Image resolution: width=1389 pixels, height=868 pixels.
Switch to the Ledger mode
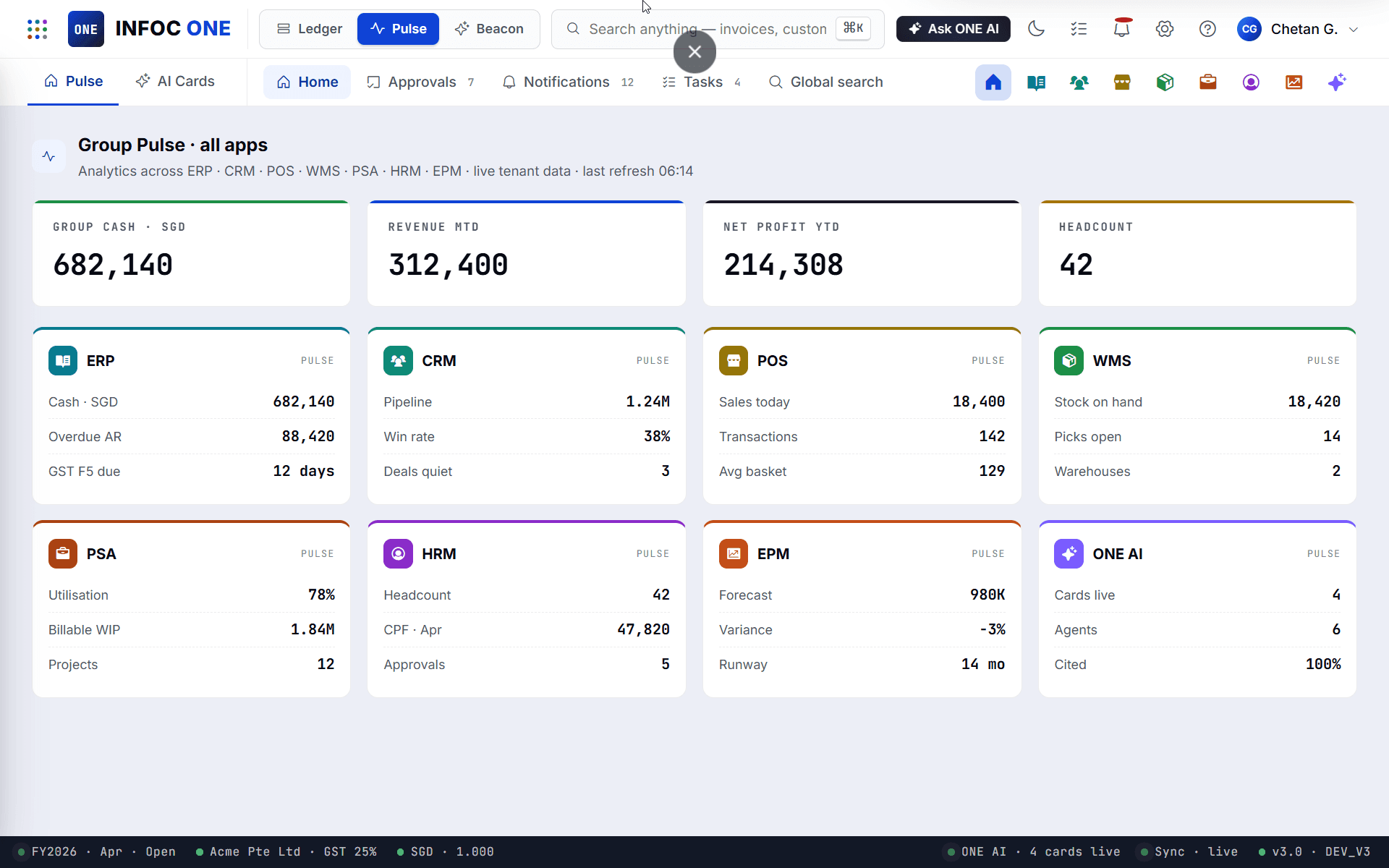(310, 29)
